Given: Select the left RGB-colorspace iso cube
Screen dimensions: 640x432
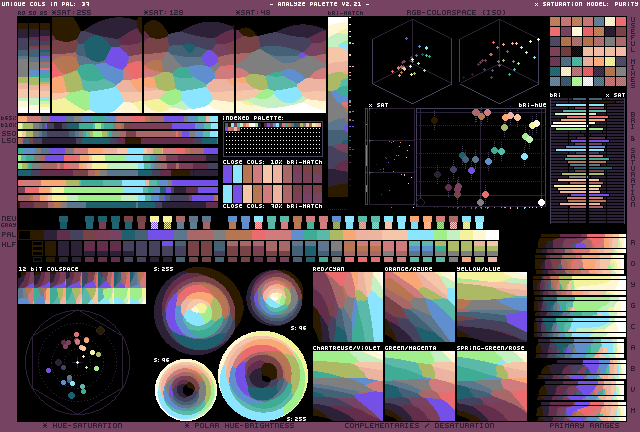Looking at the screenshot, I should click(413, 58).
